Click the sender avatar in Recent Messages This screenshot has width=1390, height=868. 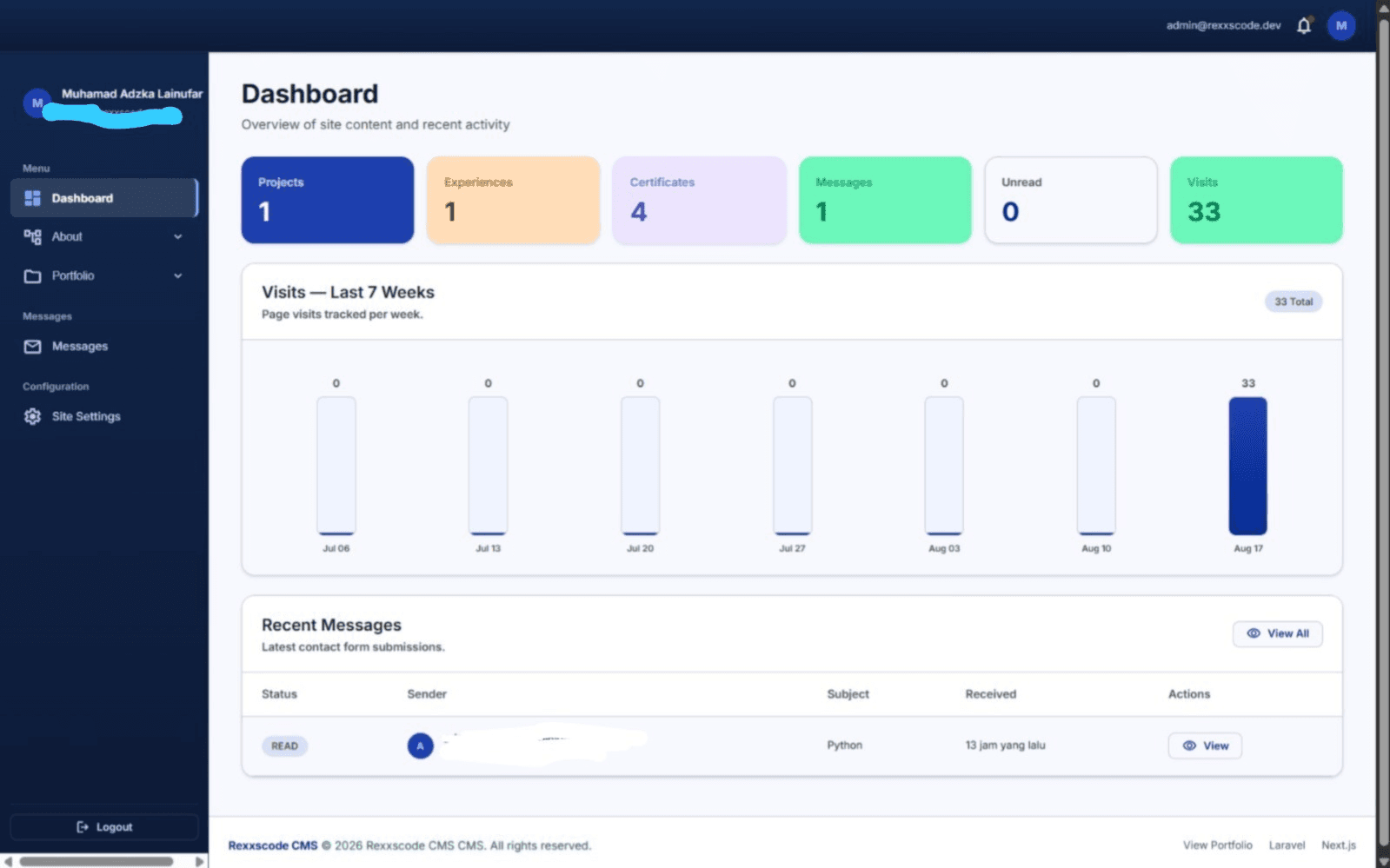click(x=420, y=745)
